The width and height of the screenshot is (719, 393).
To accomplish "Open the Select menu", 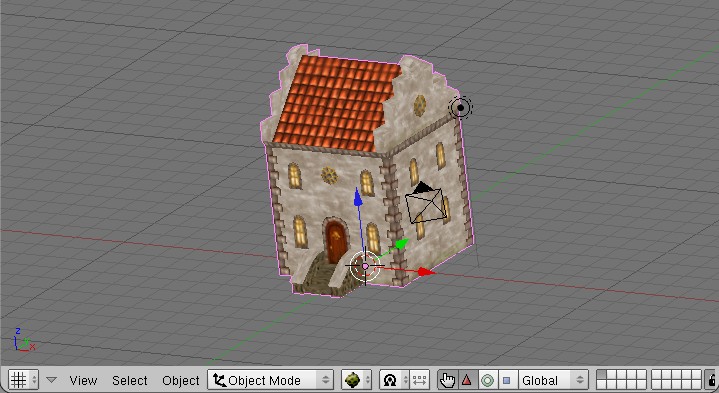I will pyautogui.click(x=129, y=380).
